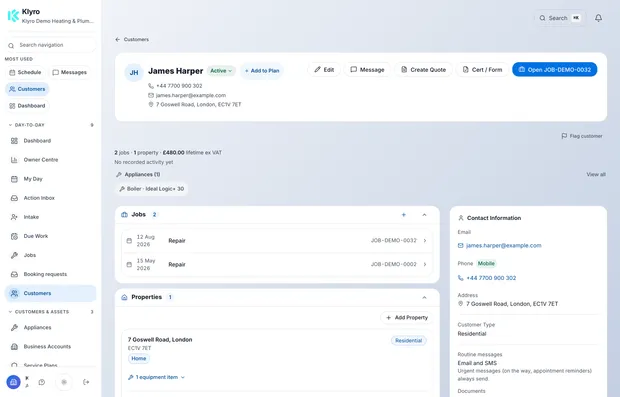Click the Jobs section briefcase icon
The image size is (620, 397).
tap(124, 214)
